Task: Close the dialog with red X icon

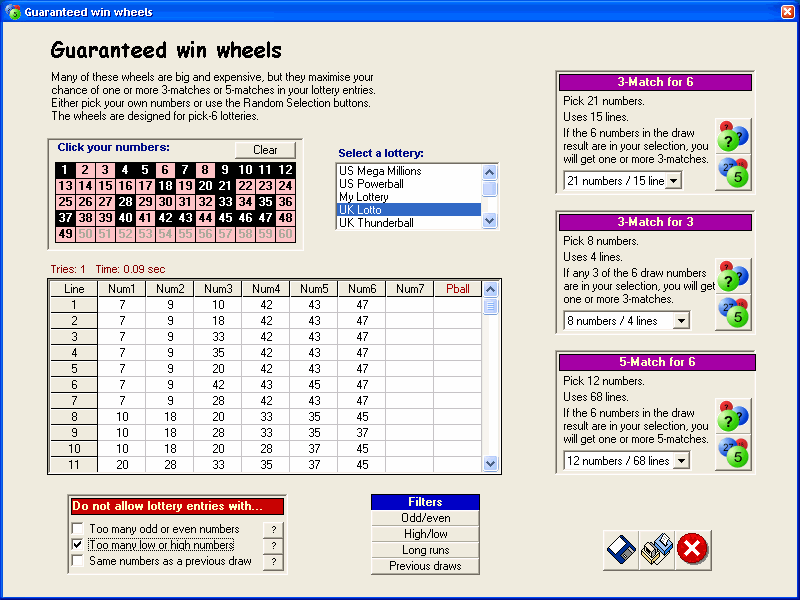Action: 692,549
